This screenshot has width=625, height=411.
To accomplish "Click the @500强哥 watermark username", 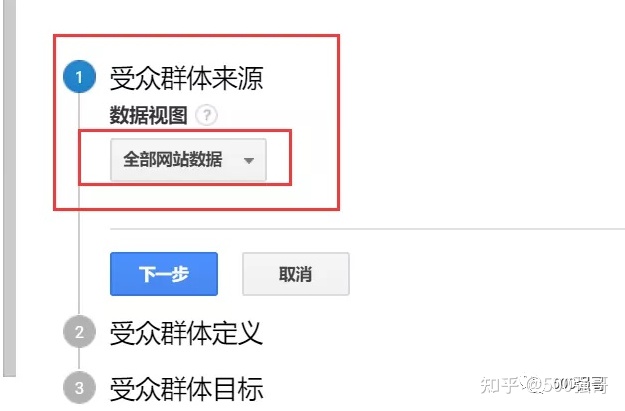I will tap(567, 385).
